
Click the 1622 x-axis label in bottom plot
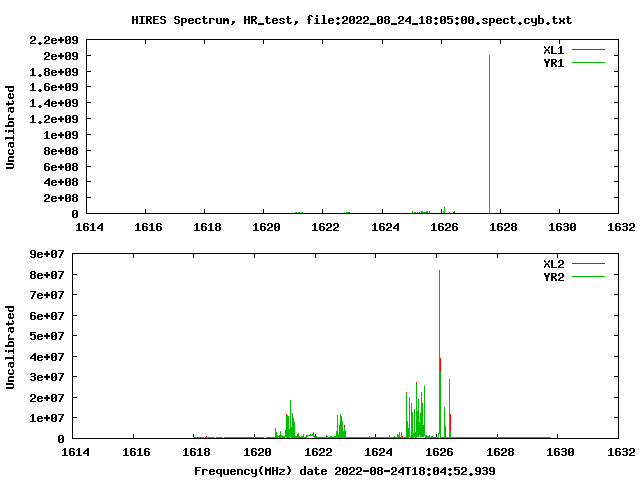tap(318, 452)
